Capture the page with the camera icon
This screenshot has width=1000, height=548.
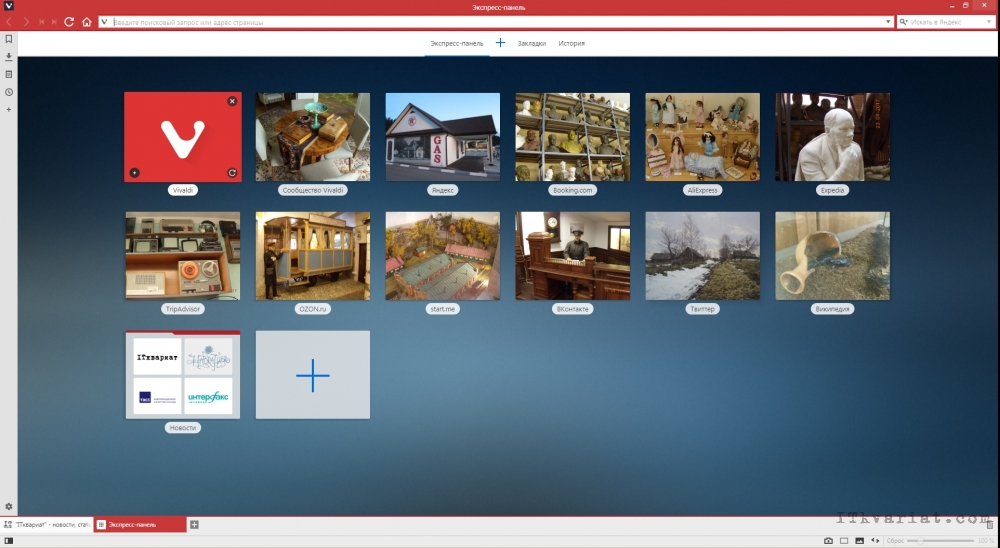(x=828, y=541)
